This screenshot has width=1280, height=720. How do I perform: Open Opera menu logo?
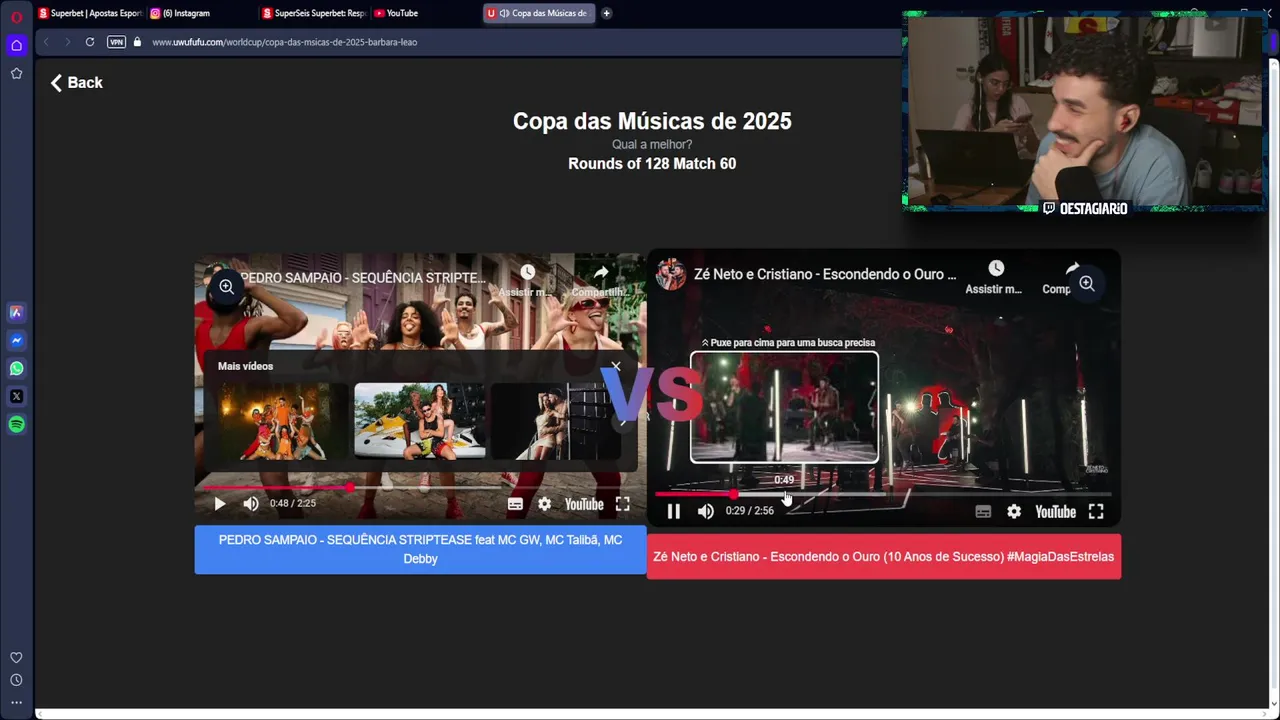(x=16, y=16)
